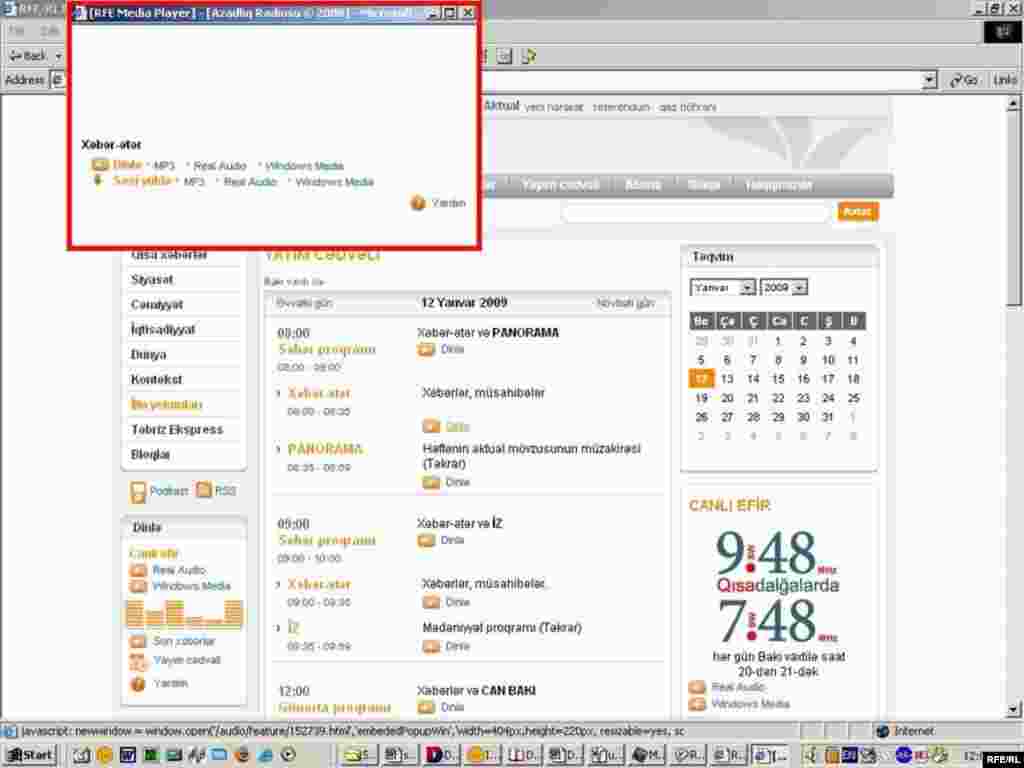Screen dimensions: 1024x768
Task: Click Dinle speaker icon for 08:00 Xəbər-ətər və PANORAMA
Action: point(427,349)
